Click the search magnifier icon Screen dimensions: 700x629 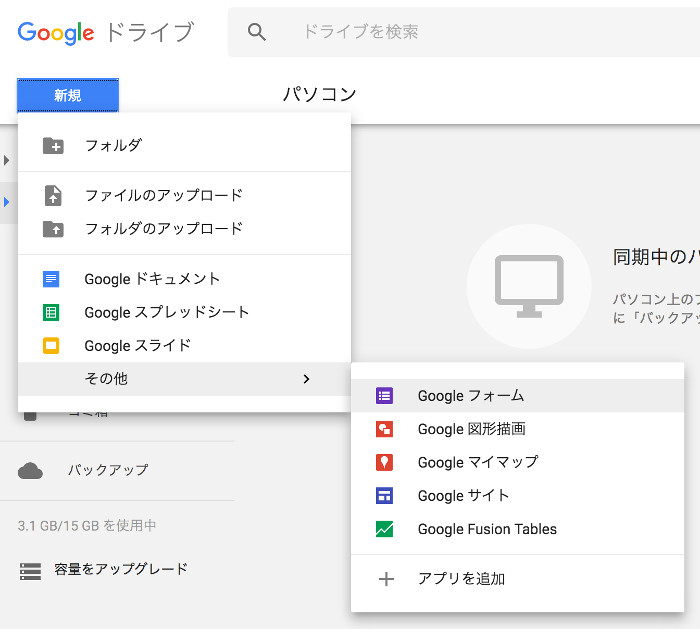pos(257,32)
